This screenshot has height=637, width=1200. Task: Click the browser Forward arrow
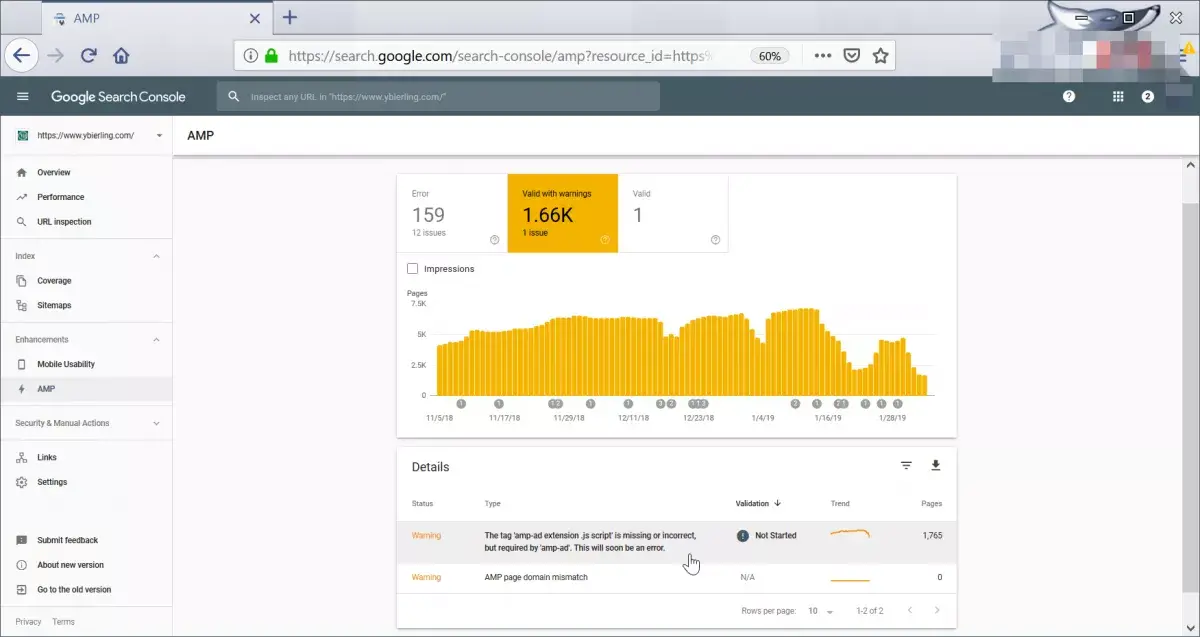(x=56, y=56)
